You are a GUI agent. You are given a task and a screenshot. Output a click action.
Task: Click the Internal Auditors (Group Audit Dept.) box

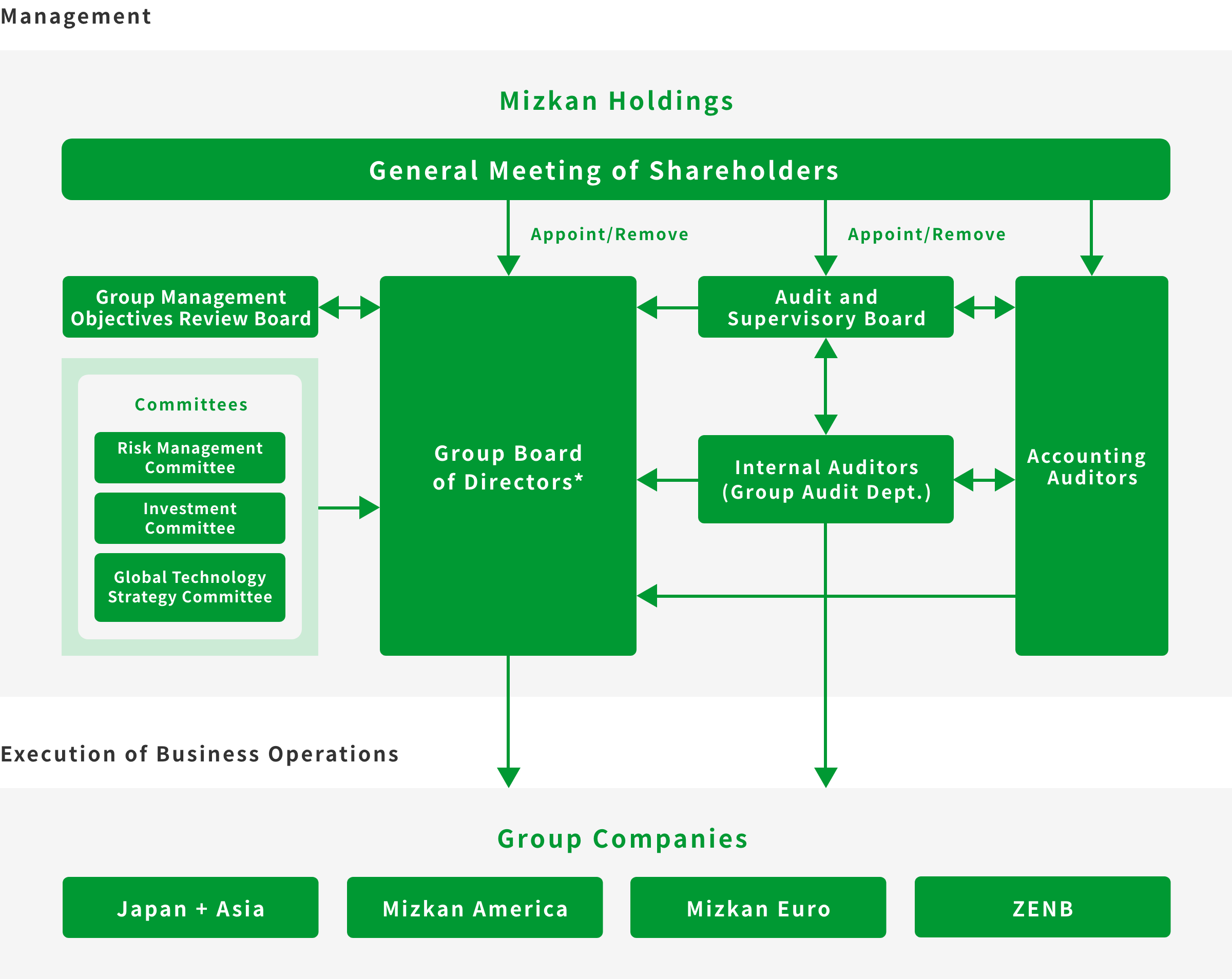click(826, 479)
